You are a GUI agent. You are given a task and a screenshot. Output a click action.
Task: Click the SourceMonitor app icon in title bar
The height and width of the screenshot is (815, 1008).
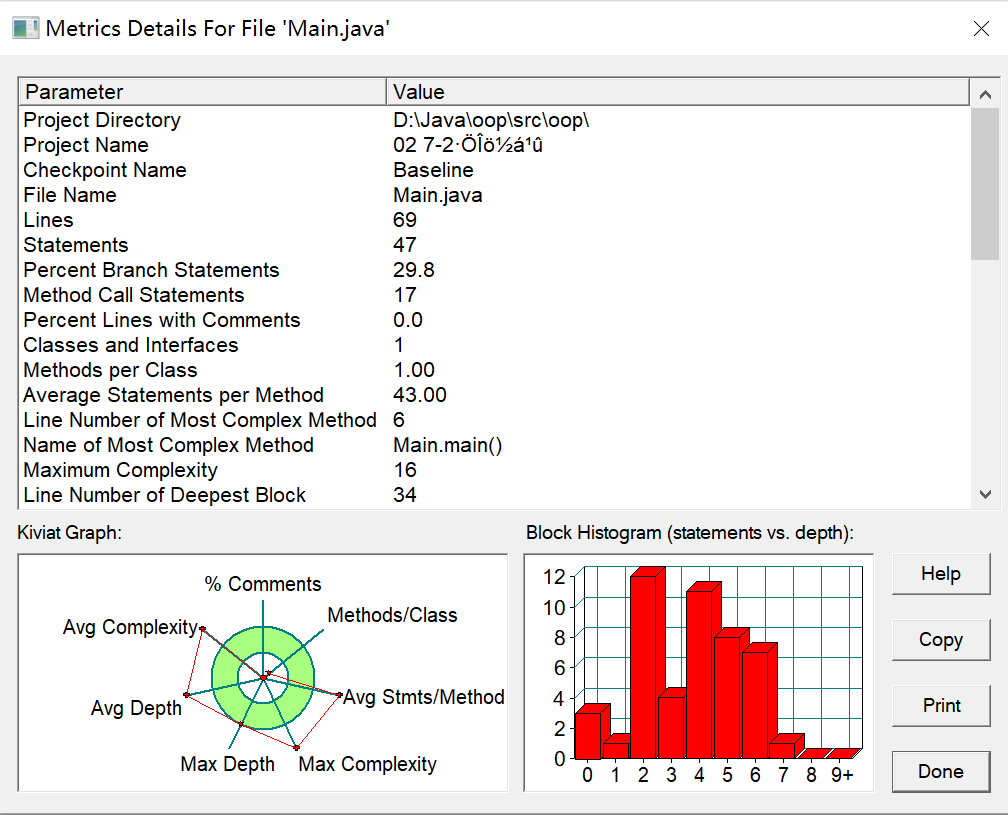pyautogui.click(x=26, y=28)
